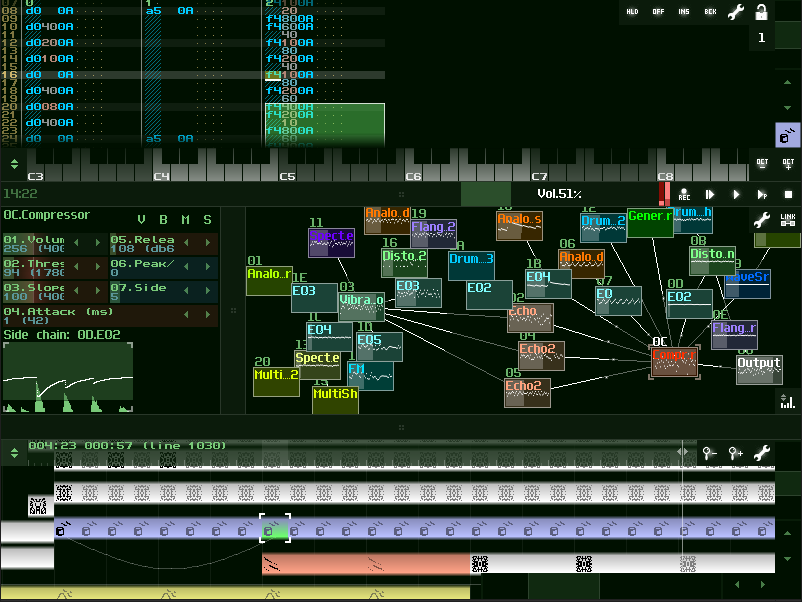Viewport: 802px width, 602px height.
Task: Select the EQ5 module
Action: click(x=380, y=347)
